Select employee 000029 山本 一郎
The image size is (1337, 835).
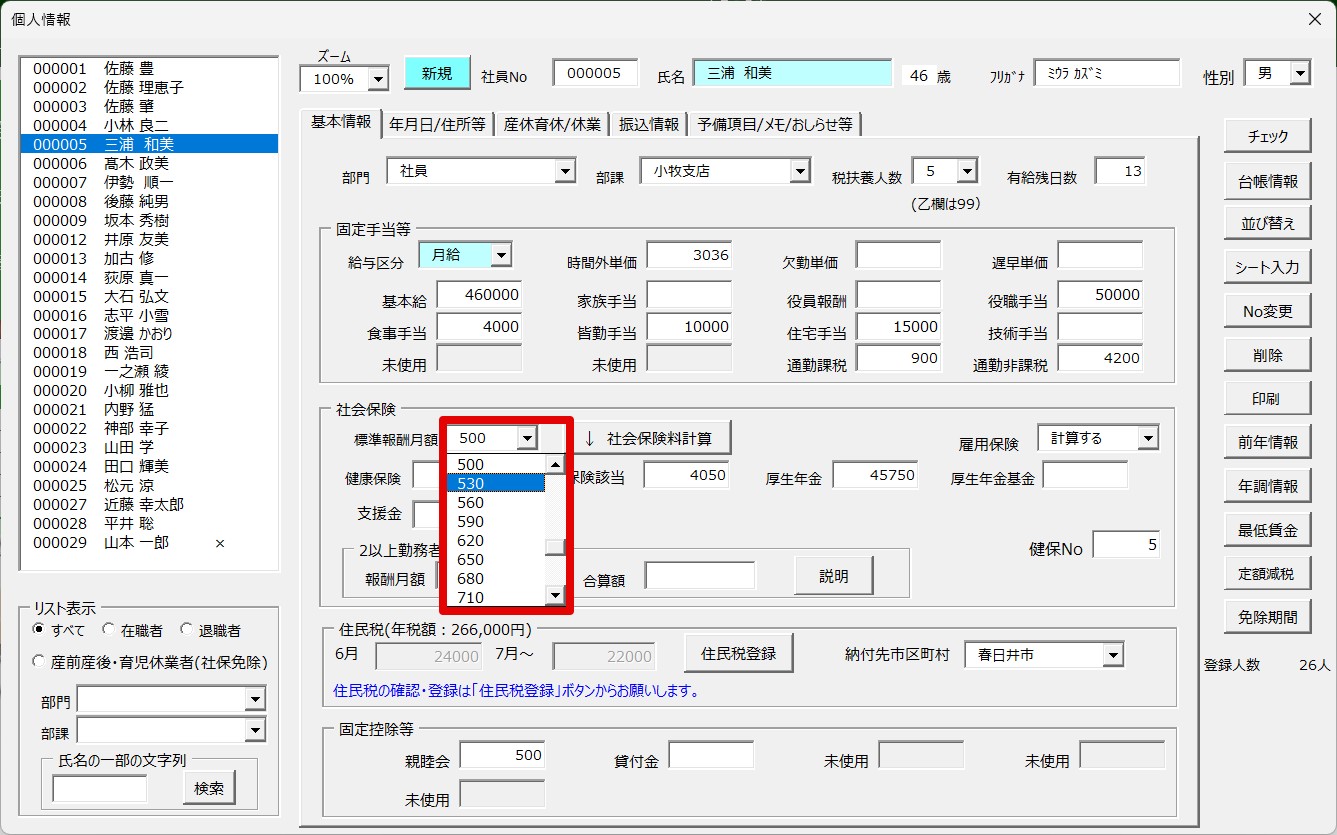[149, 543]
